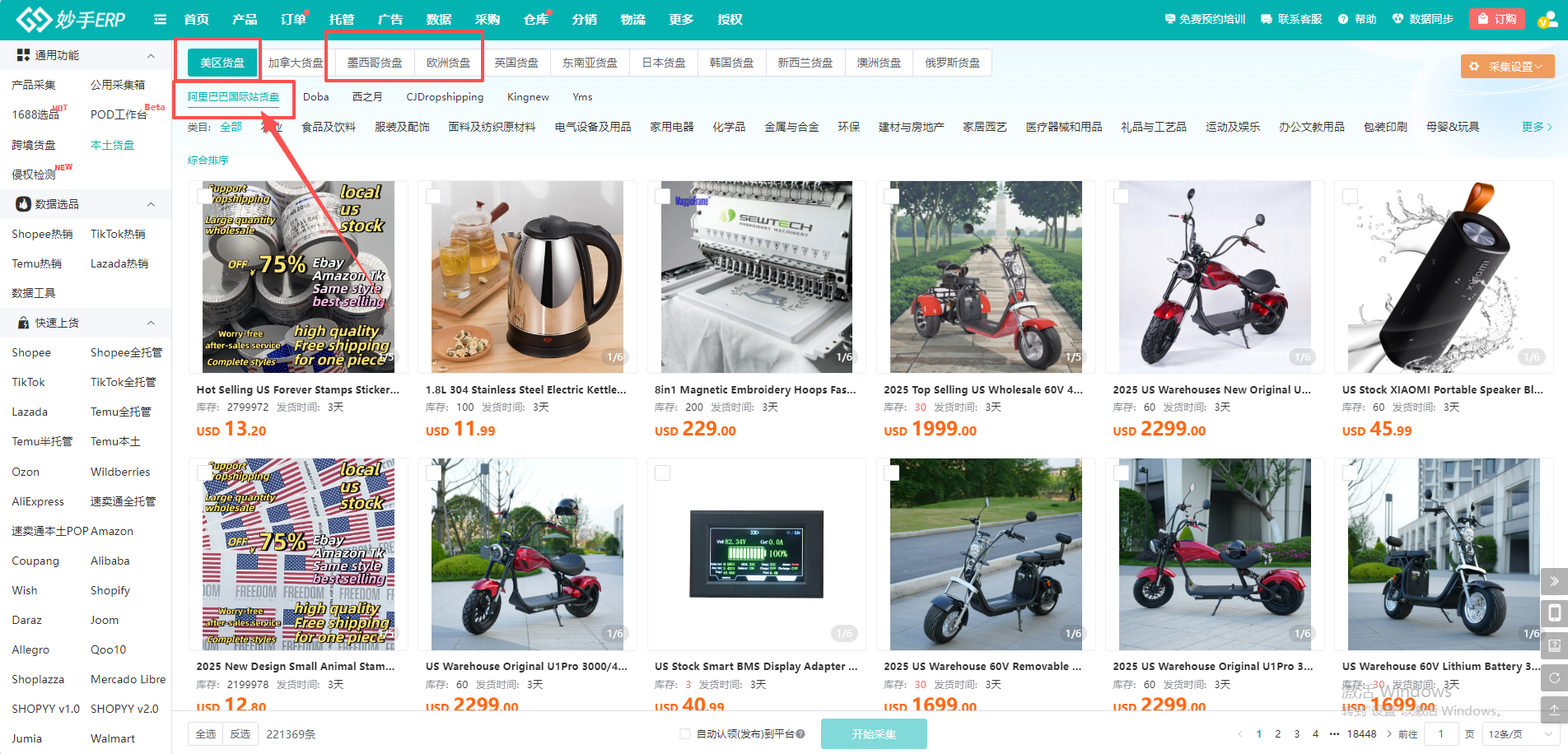1568x754 pixels.
Task: Click the data sync icon
Action: coord(1398,19)
